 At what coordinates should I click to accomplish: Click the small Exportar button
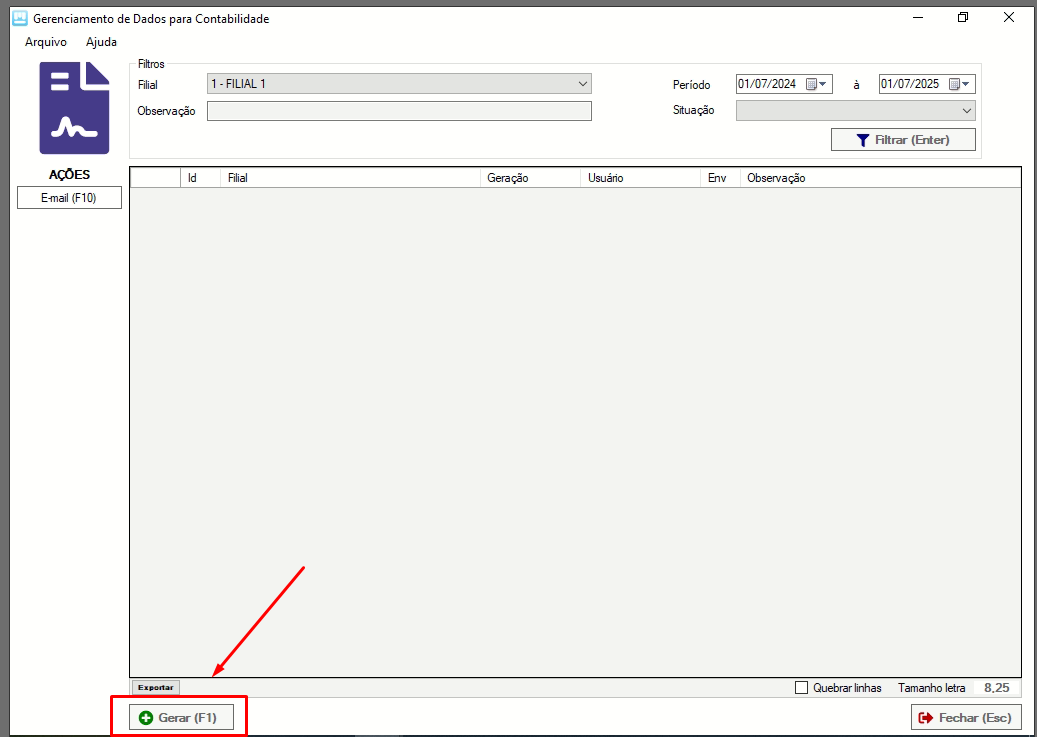[155, 688]
